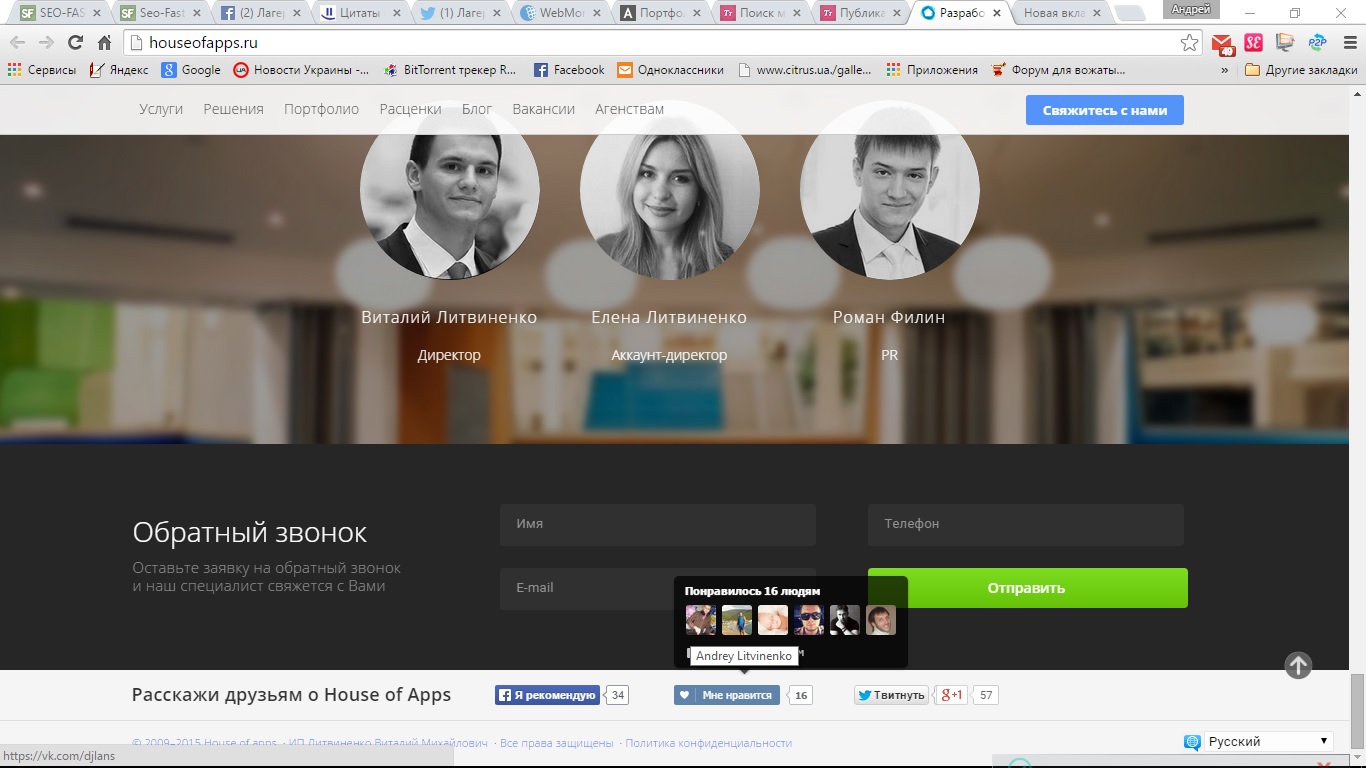Click Елена Литвиненко's portrait photo

pyautogui.click(x=669, y=190)
